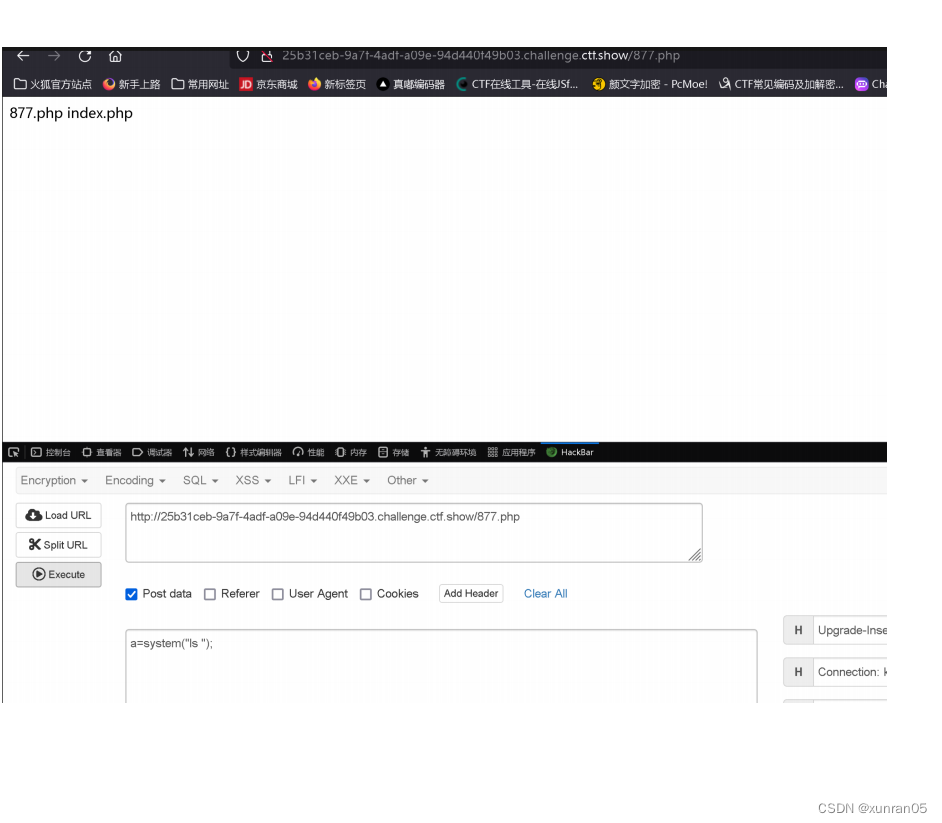The height and width of the screenshot is (823, 942).
Task: Open the Encryption dropdown menu
Action: pyautogui.click(x=51, y=480)
